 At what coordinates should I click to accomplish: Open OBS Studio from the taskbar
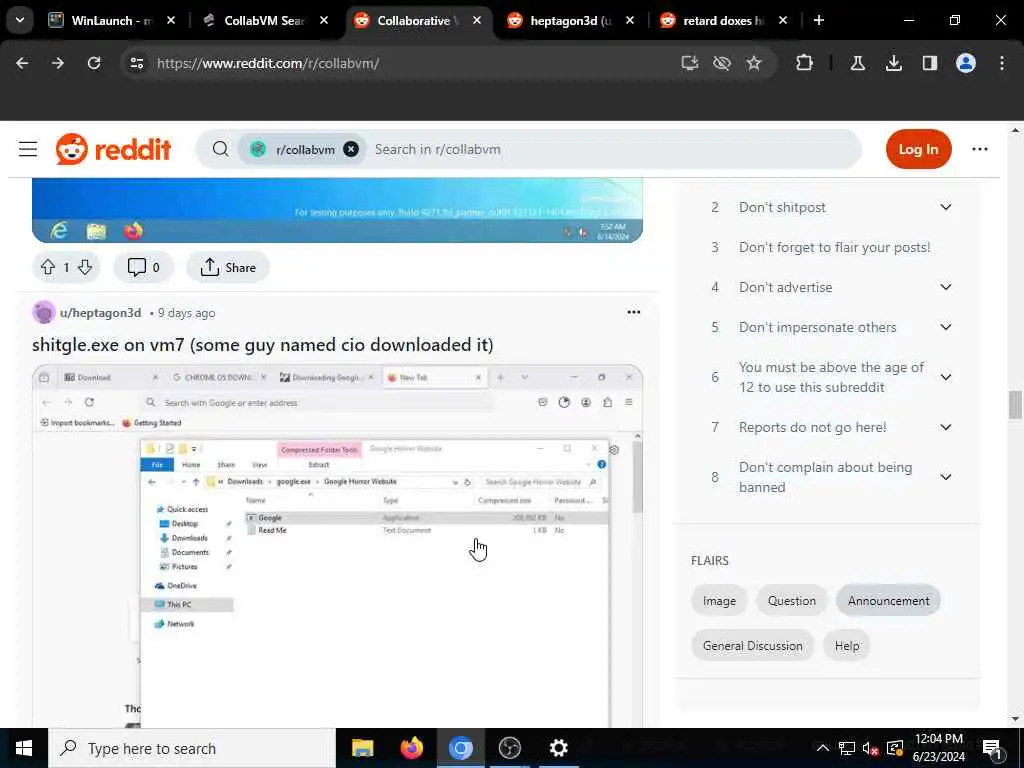[509, 748]
